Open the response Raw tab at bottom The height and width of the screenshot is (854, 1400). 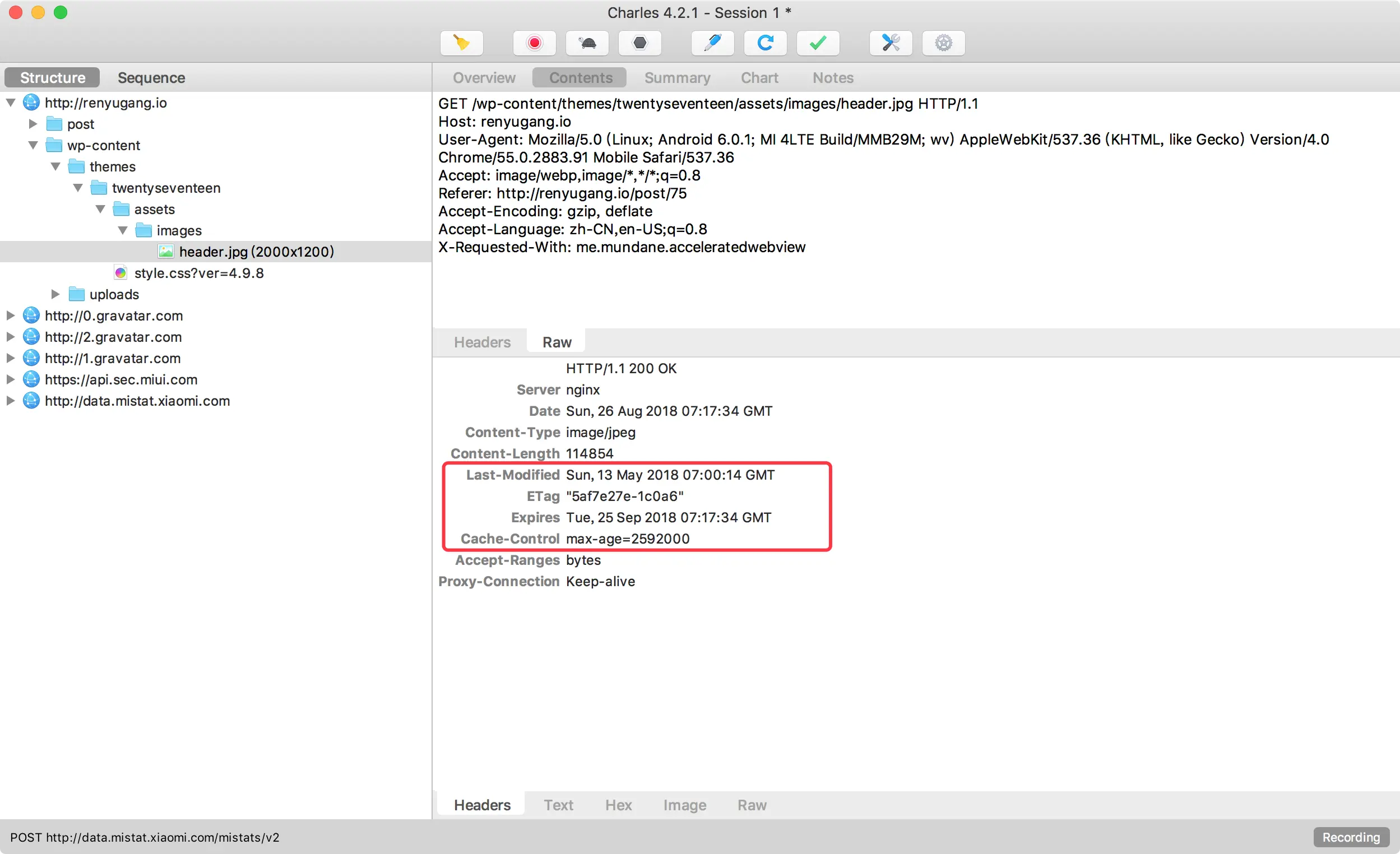point(752,805)
